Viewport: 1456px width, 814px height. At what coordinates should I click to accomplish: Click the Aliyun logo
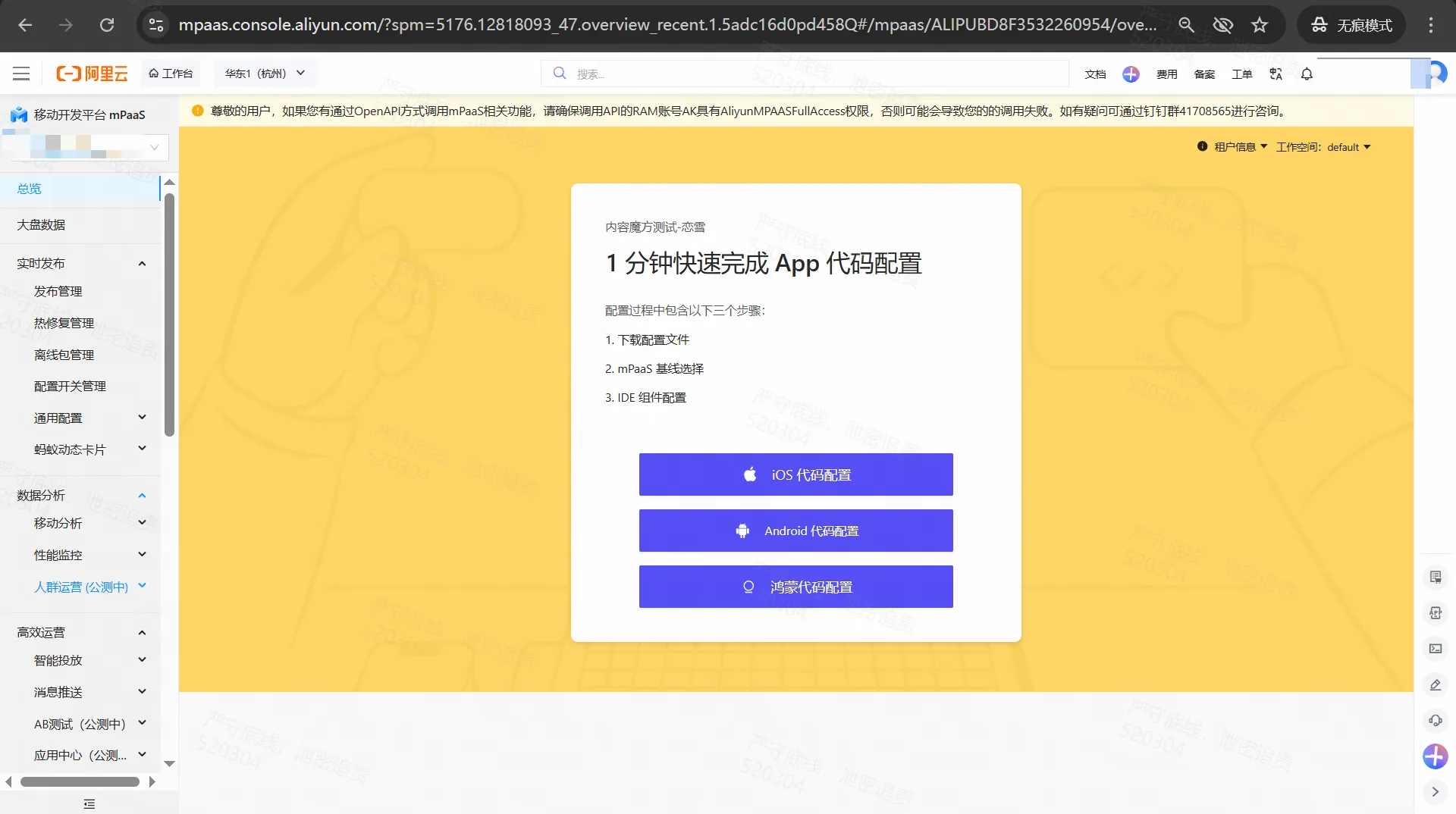coord(92,74)
